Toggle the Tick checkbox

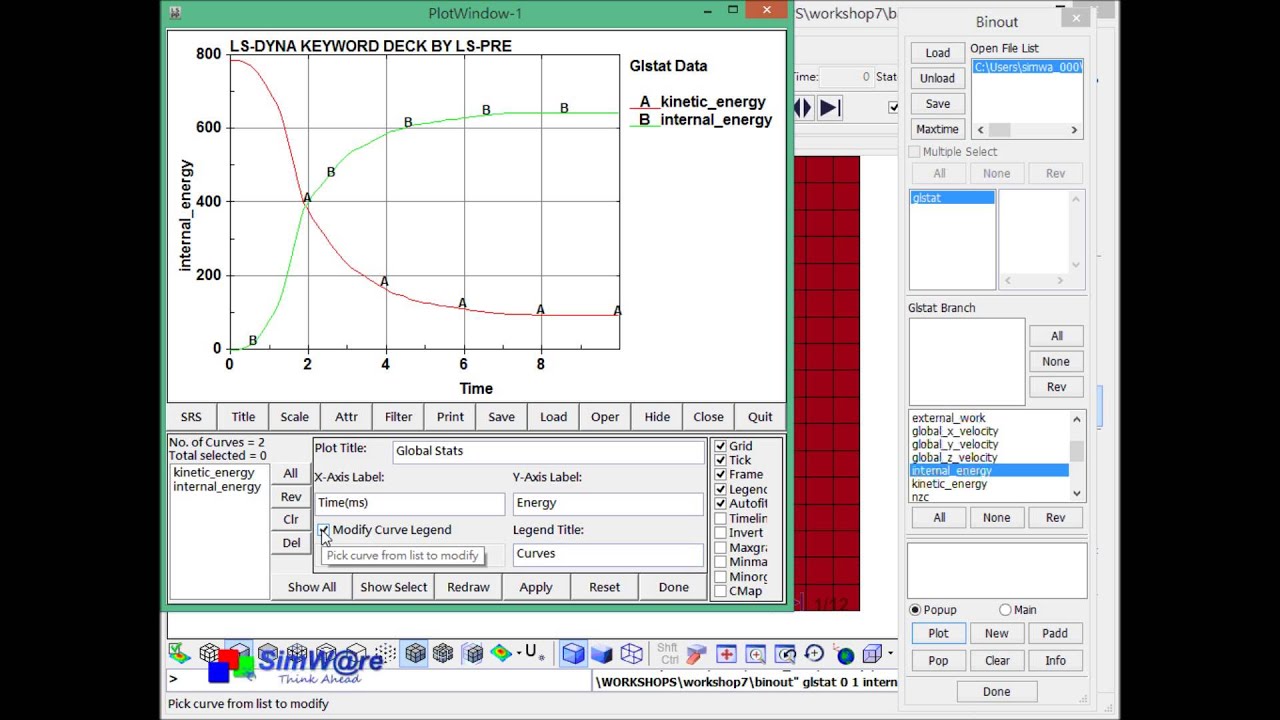click(720, 460)
